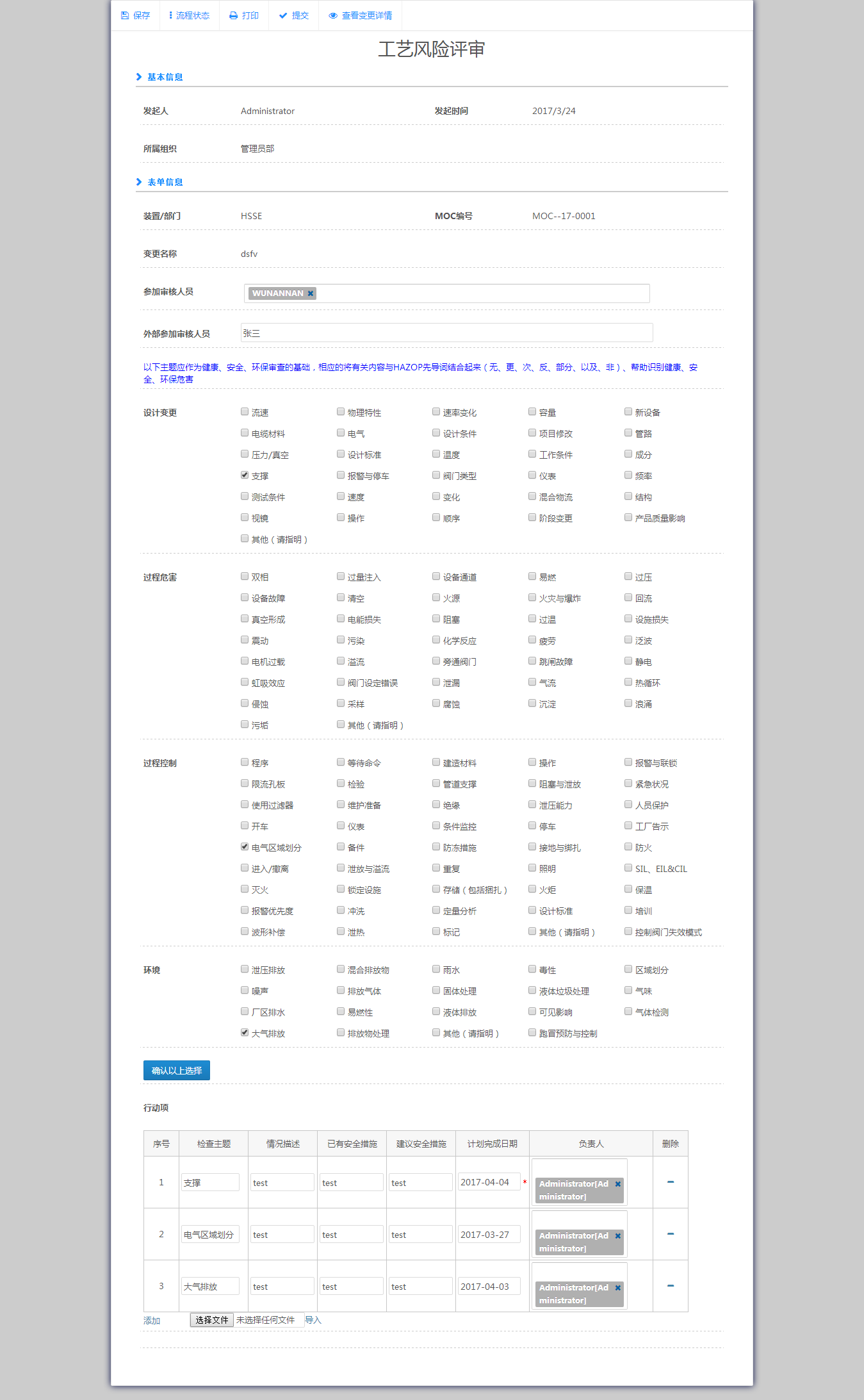Click the 计划完成日期 column header
Screen dimensions: 864x1400
pyautogui.click(x=493, y=1144)
